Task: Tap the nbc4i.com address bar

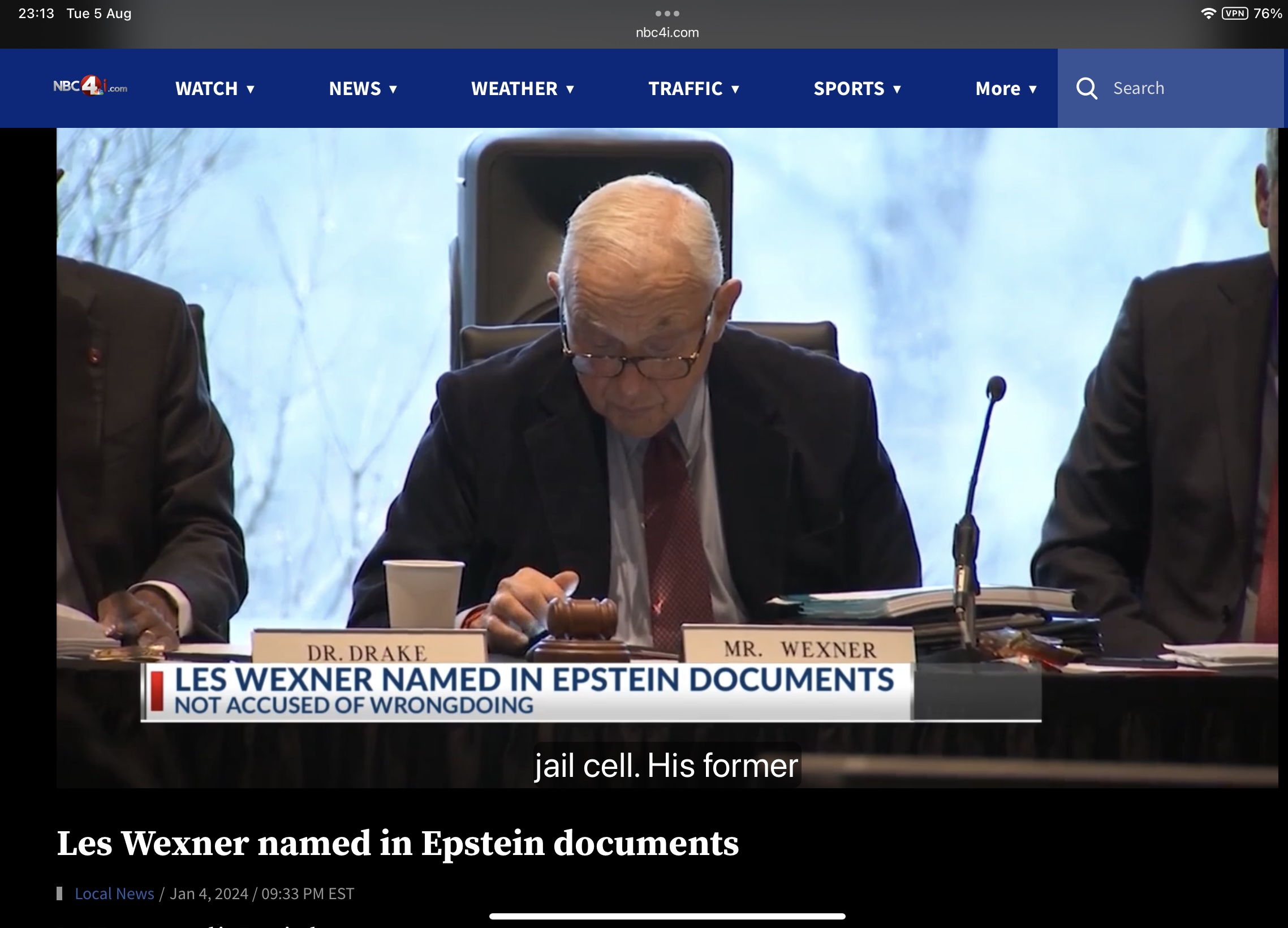Action: coord(667,32)
